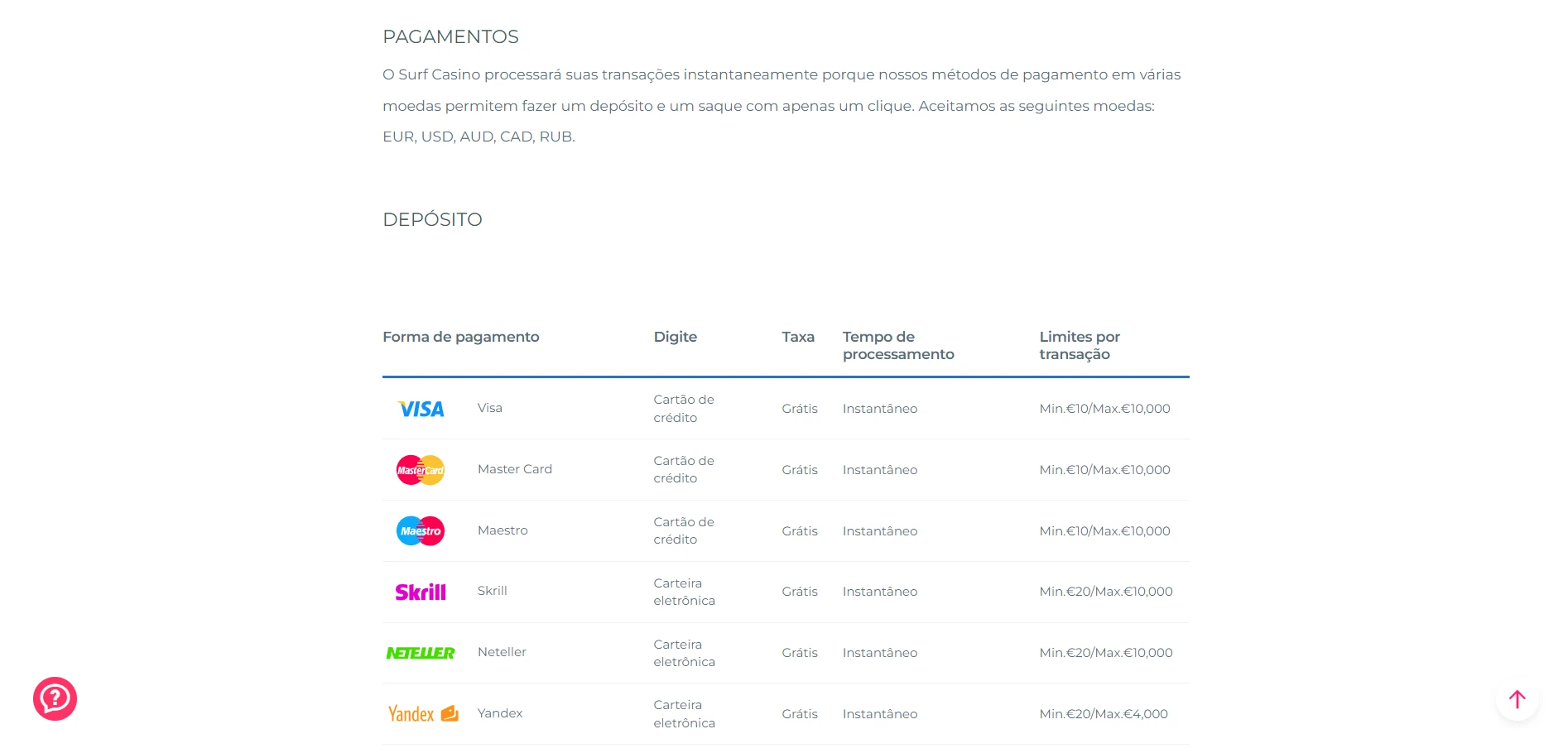Screen dimensions: 1568x753
Task: Click the Maestro limit 'Min.€10/Max.€10,000'
Action: [1105, 531]
